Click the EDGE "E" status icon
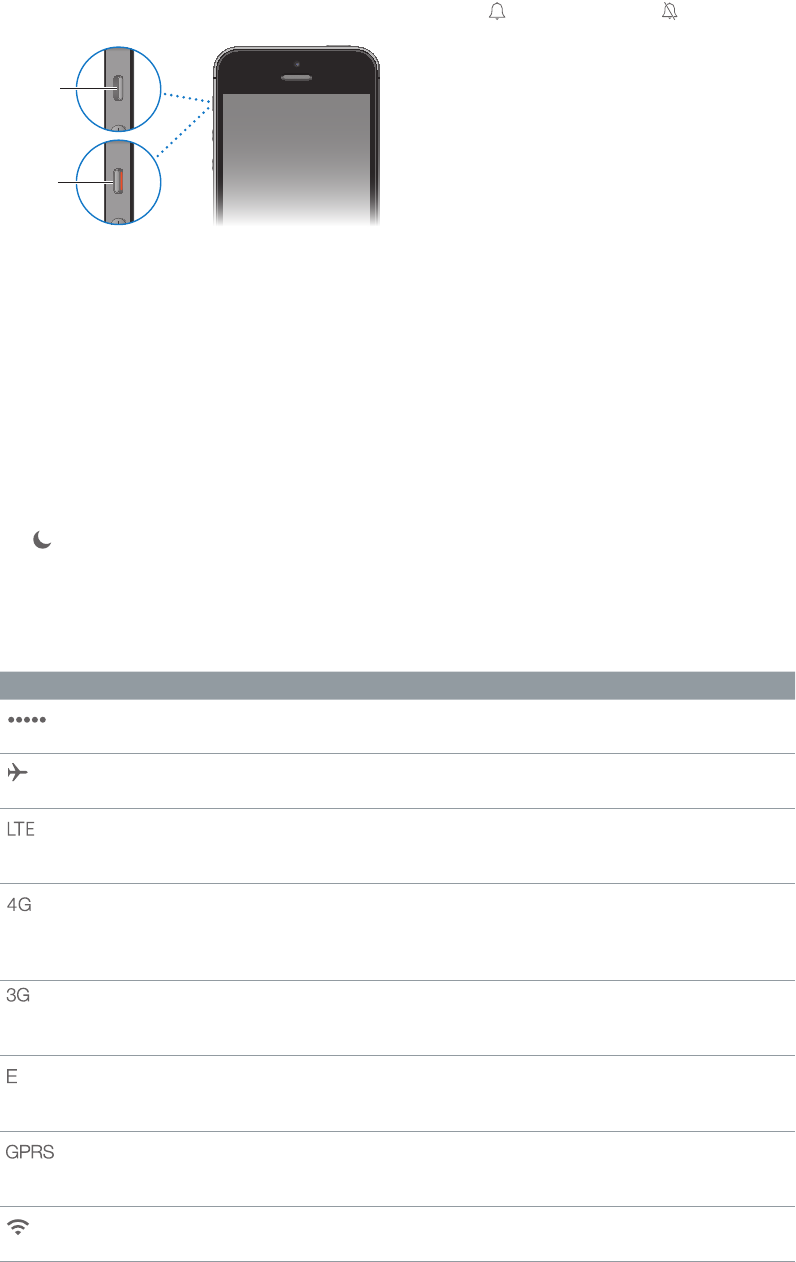This screenshot has width=796, height=1262. pos(14,1077)
